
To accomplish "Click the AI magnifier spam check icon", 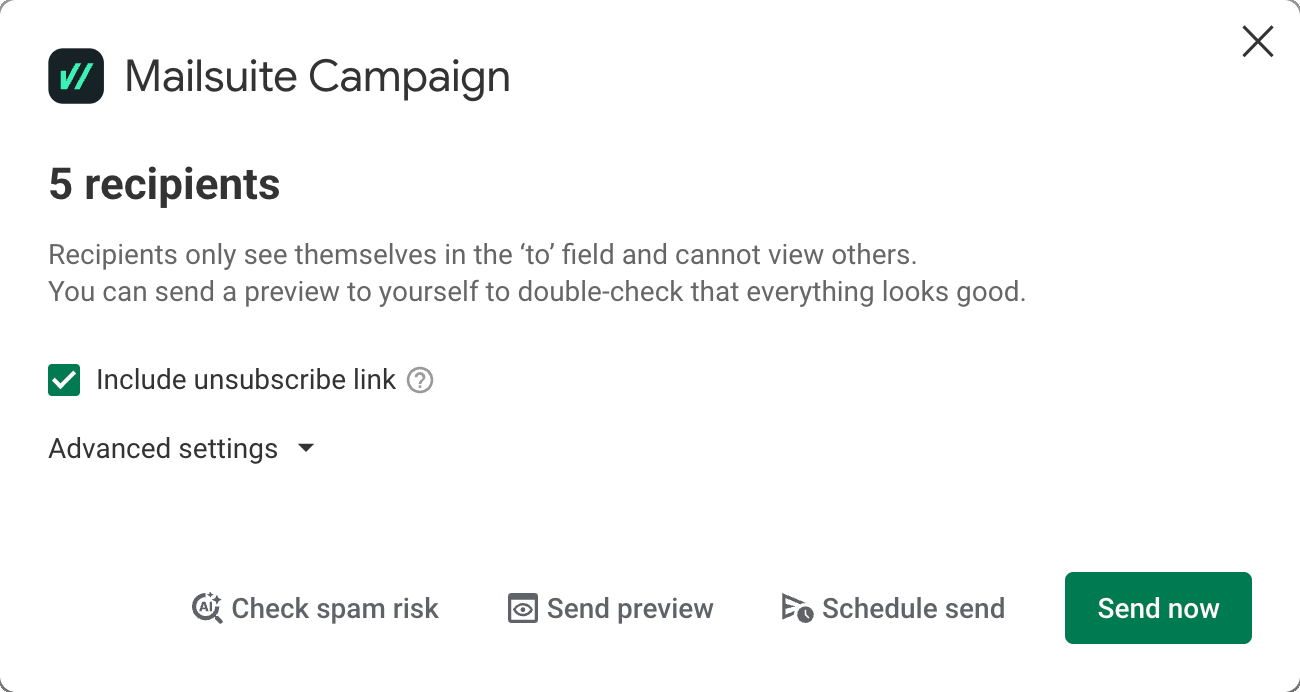I will click(x=207, y=608).
